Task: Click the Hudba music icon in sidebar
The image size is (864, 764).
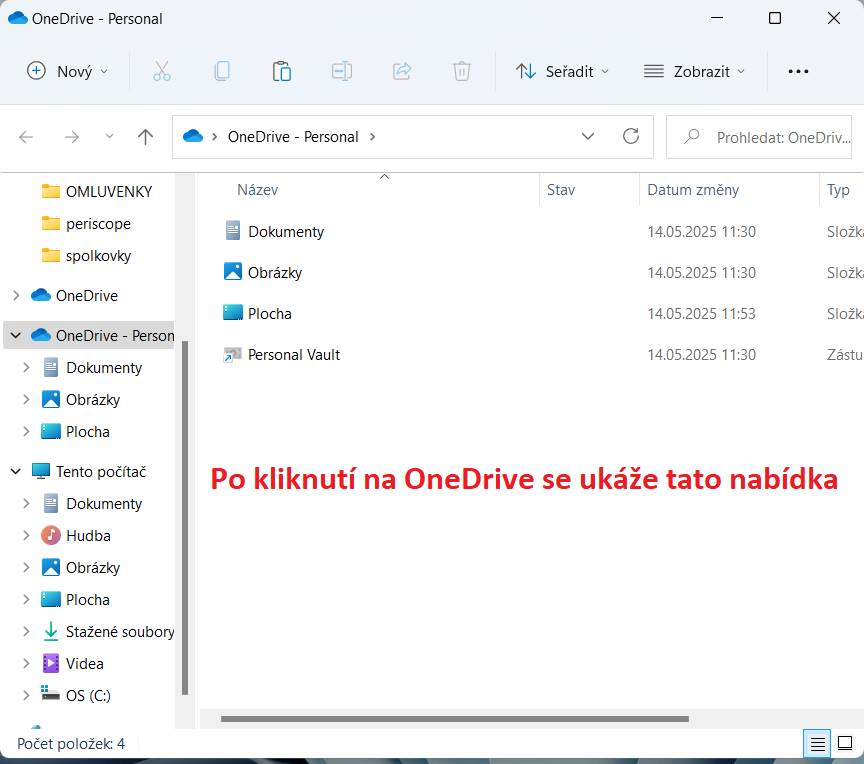Action: click(x=51, y=535)
